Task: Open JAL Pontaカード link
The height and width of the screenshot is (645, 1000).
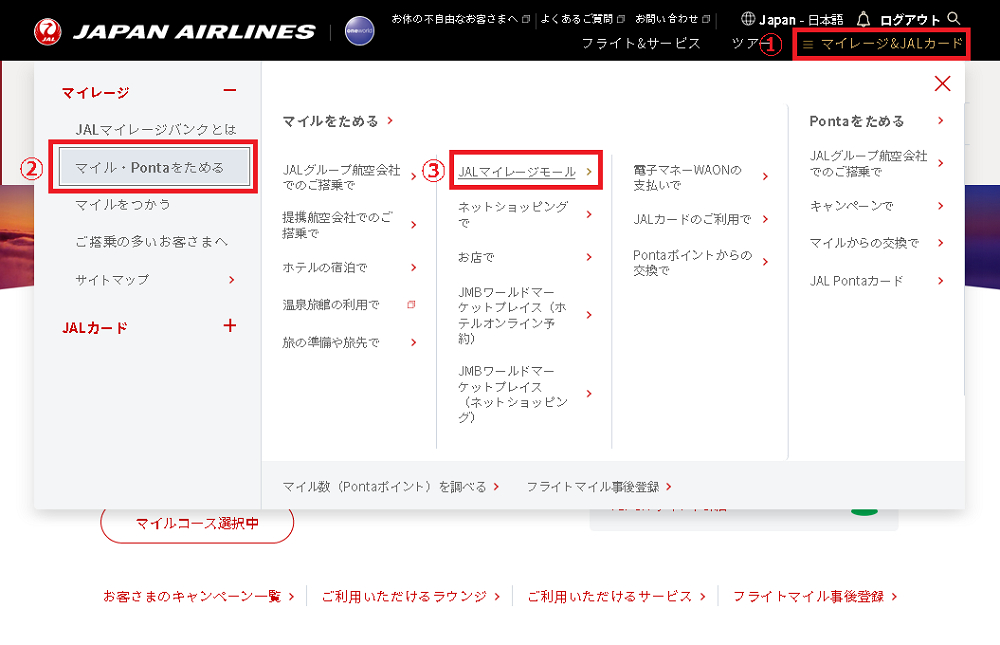Action: 876,281
